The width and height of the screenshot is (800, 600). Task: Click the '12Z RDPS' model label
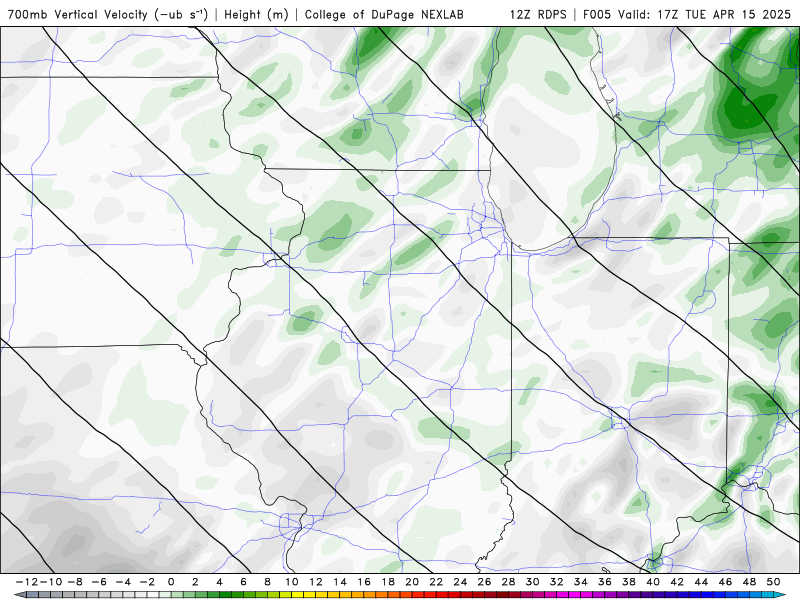coord(538,14)
